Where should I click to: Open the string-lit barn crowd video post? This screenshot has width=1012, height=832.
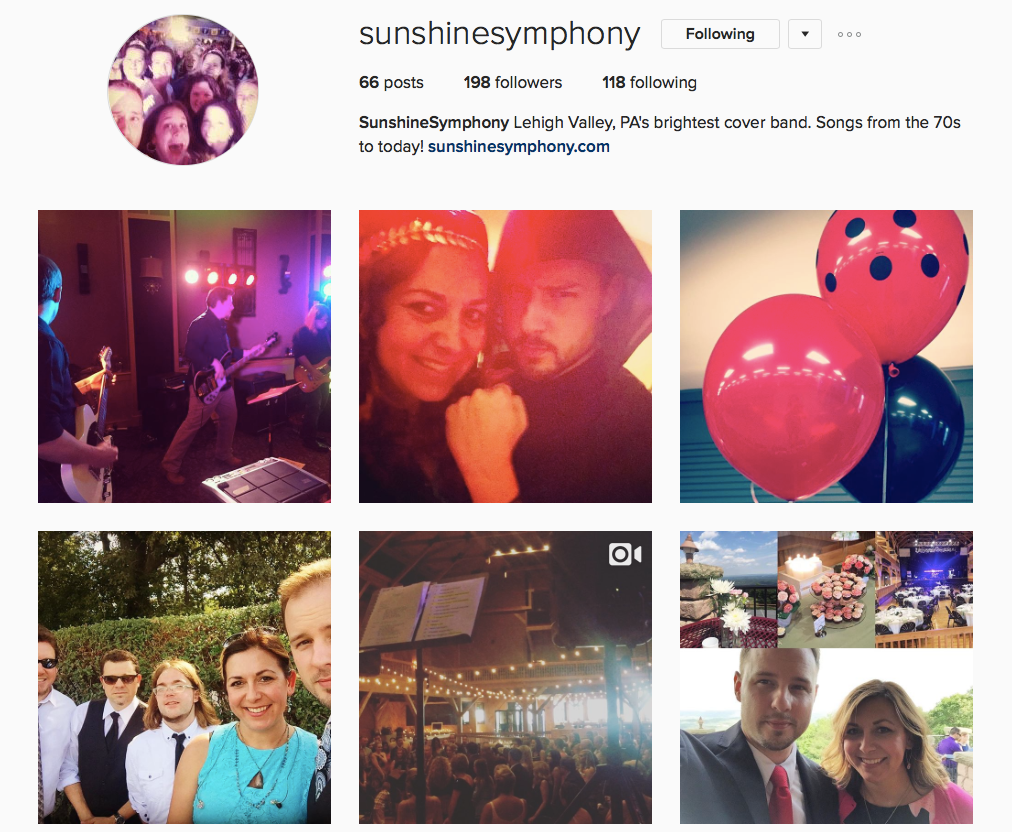pos(505,677)
